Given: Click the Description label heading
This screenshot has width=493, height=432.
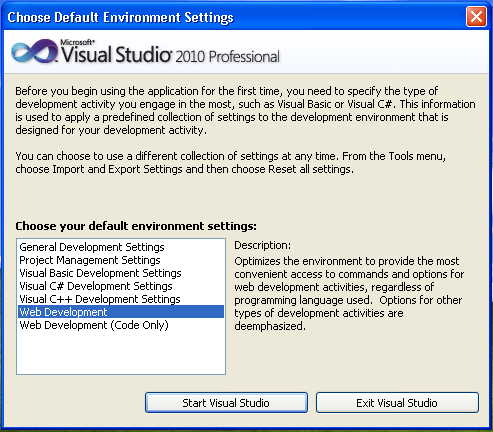Looking at the screenshot, I should click(x=262, y=245).
